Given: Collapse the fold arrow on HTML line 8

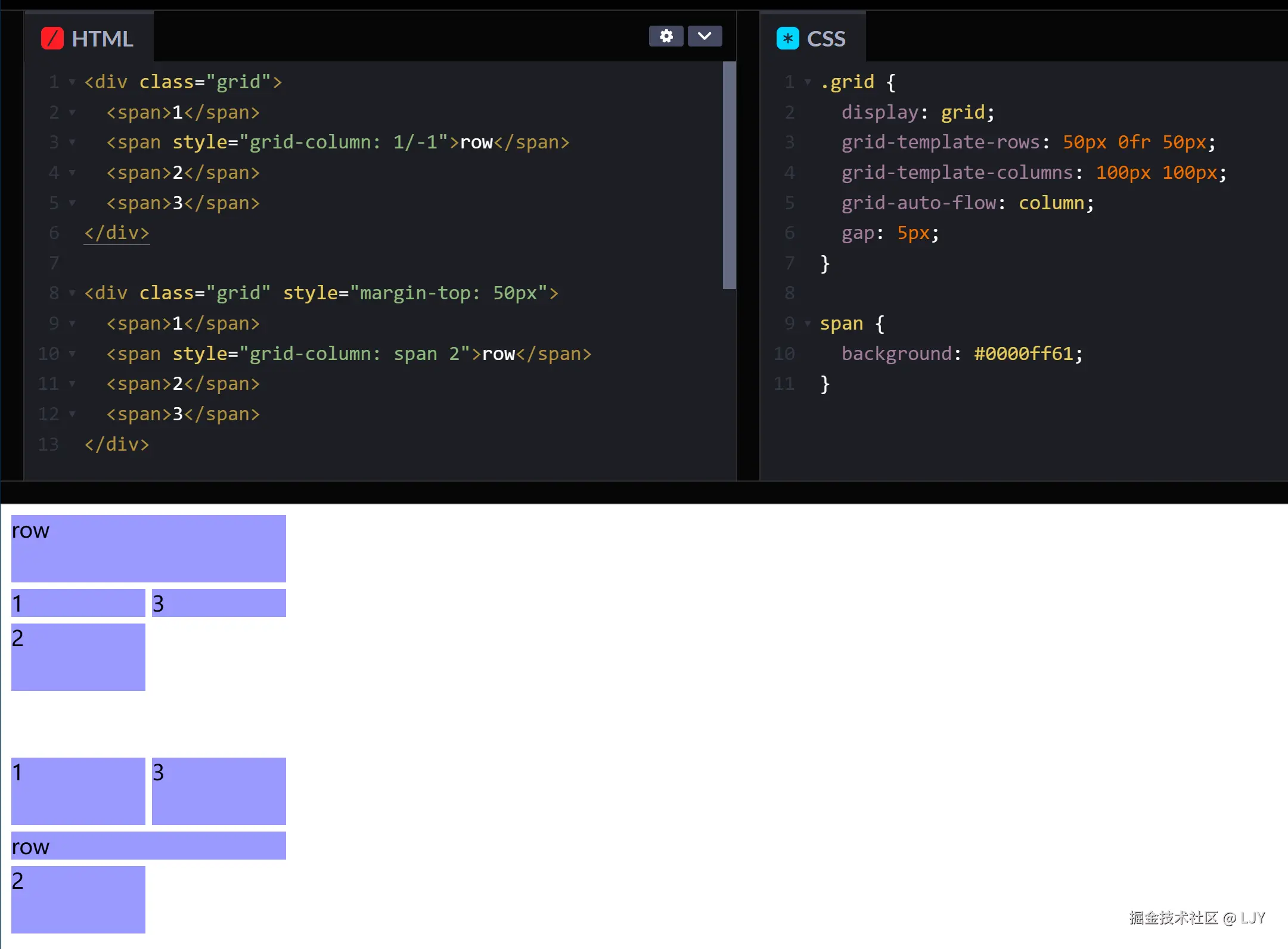Looking at the screenshot, I should tap(72, 293).
